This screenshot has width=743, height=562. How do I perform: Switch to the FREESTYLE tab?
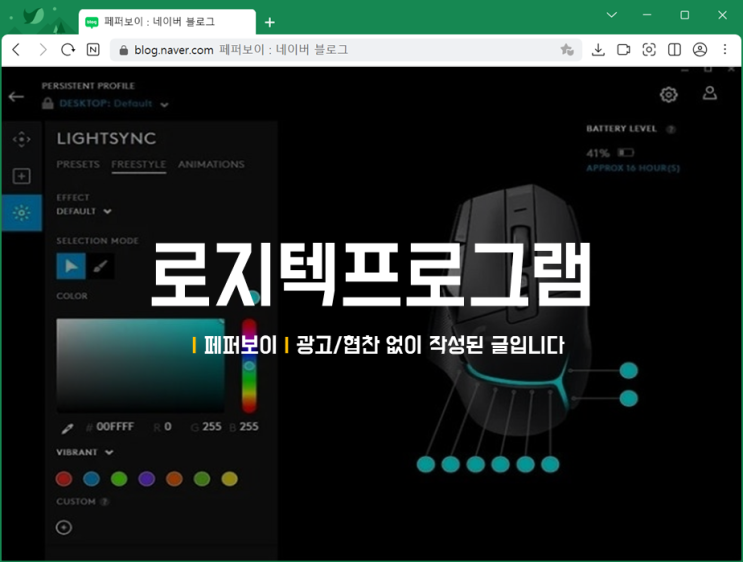[x=139, y=165]
